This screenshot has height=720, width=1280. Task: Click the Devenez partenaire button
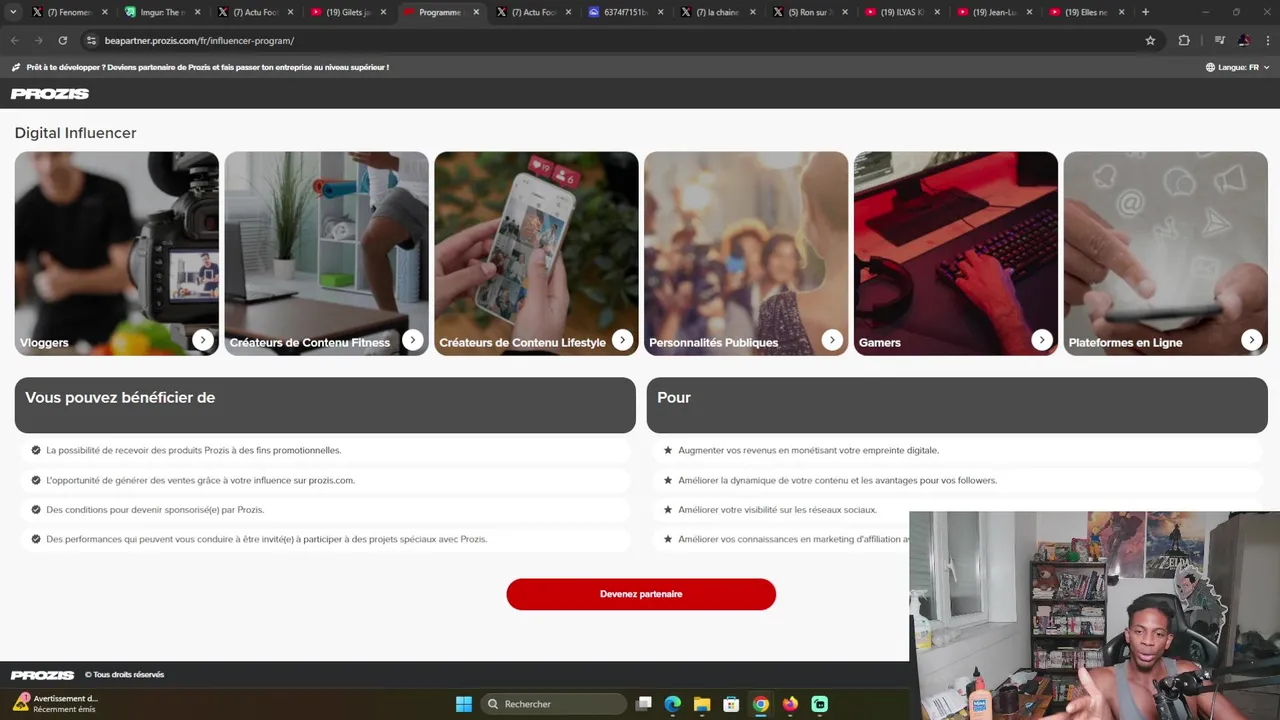(641, 594)
